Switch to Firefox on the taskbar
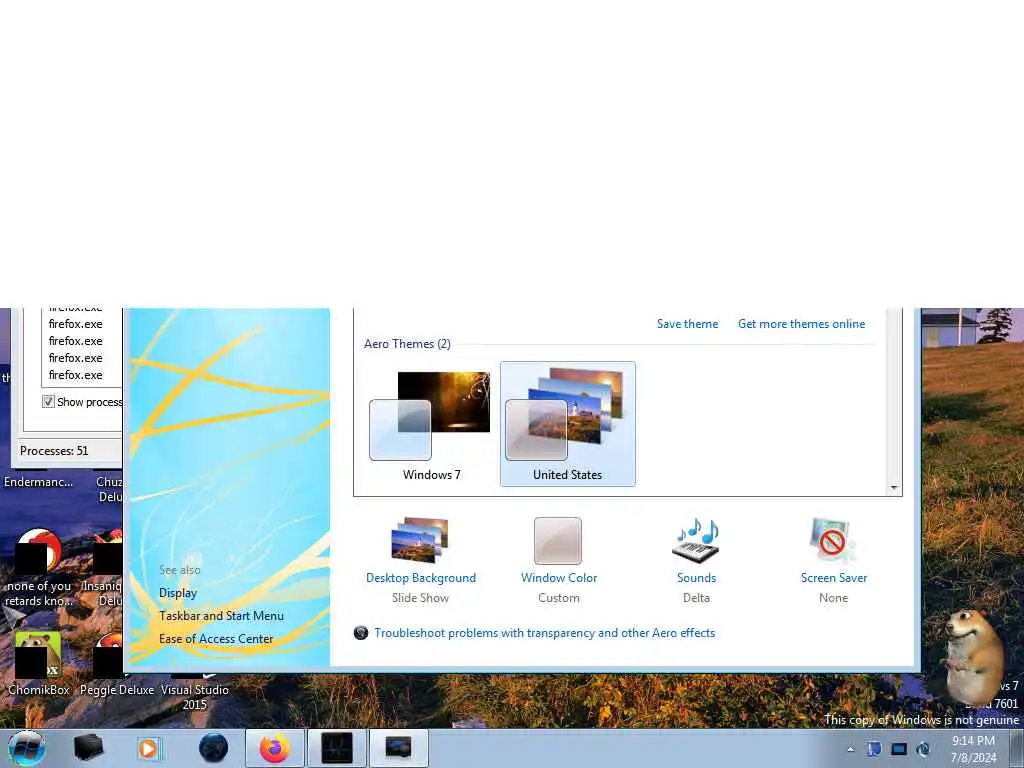The width and height of the screenshot is (1024, 768). [x=275, y=748]
